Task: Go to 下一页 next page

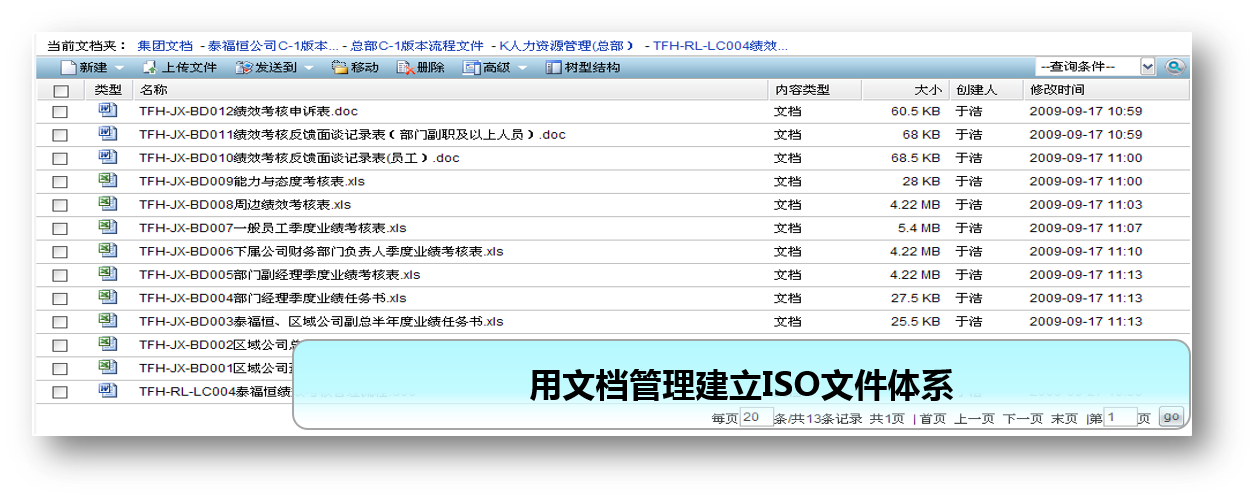Action: tap(1023, 419)
